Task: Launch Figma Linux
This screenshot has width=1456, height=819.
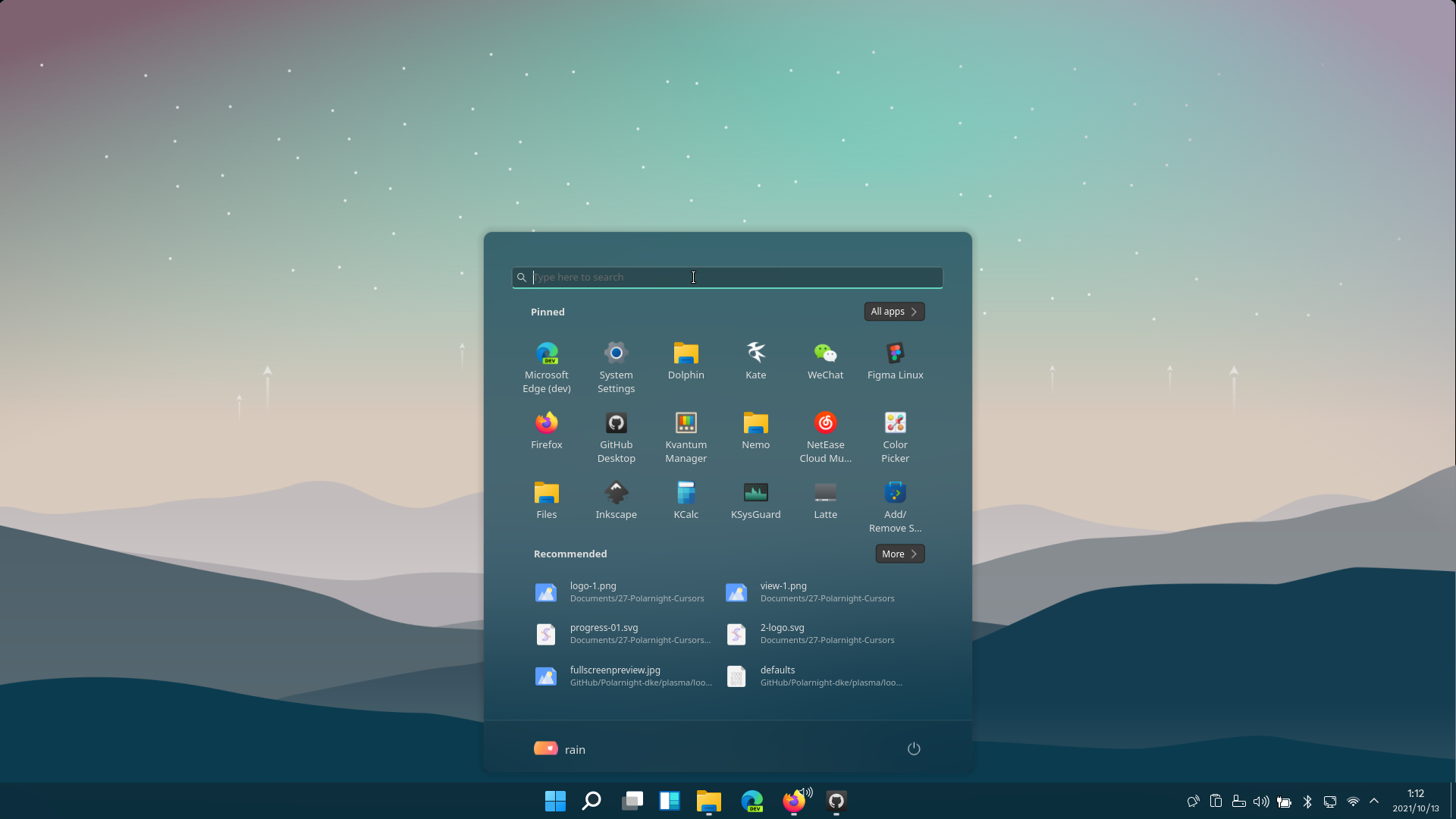Action: [x=895, y=361]
